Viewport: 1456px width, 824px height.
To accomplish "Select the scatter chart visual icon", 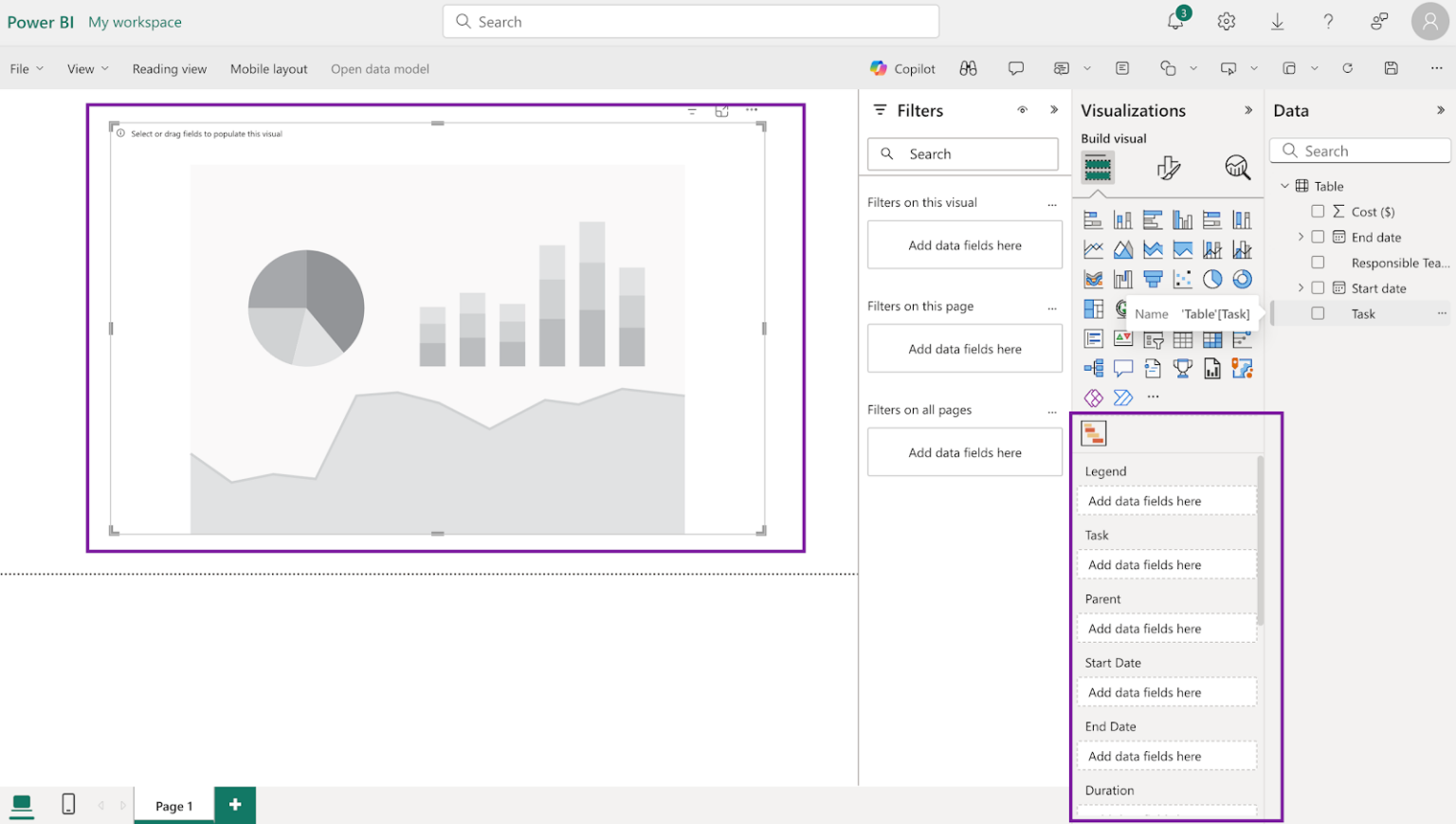I will point(1182,279).
